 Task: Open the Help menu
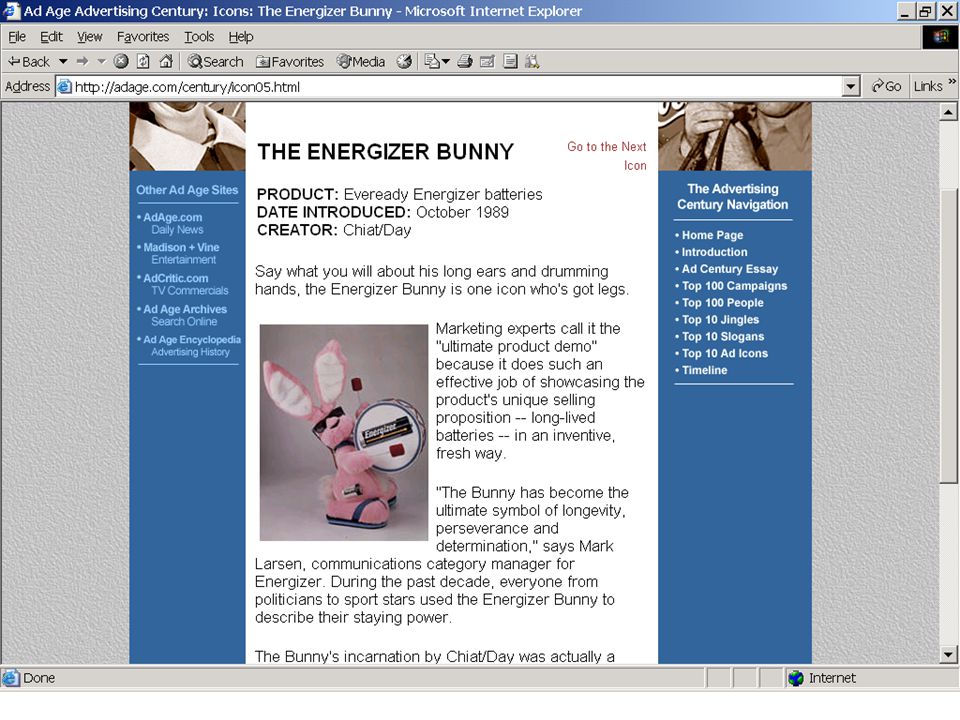point(241,37)
